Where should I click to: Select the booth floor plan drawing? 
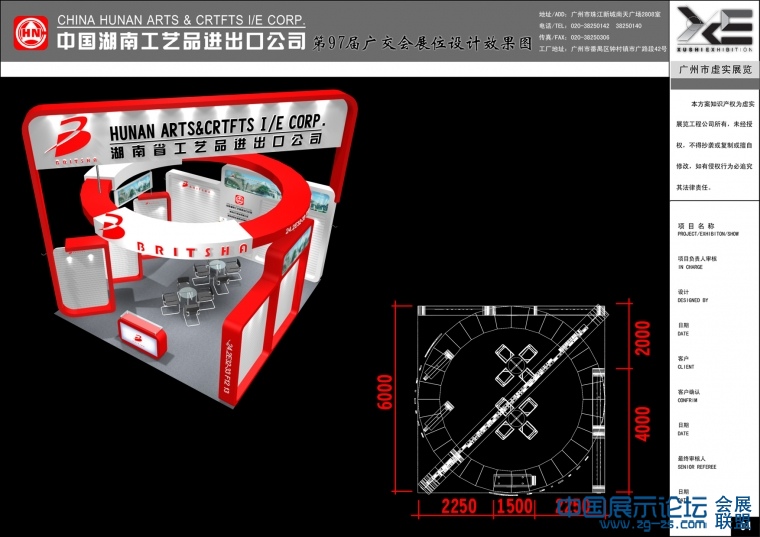(512, 398)
